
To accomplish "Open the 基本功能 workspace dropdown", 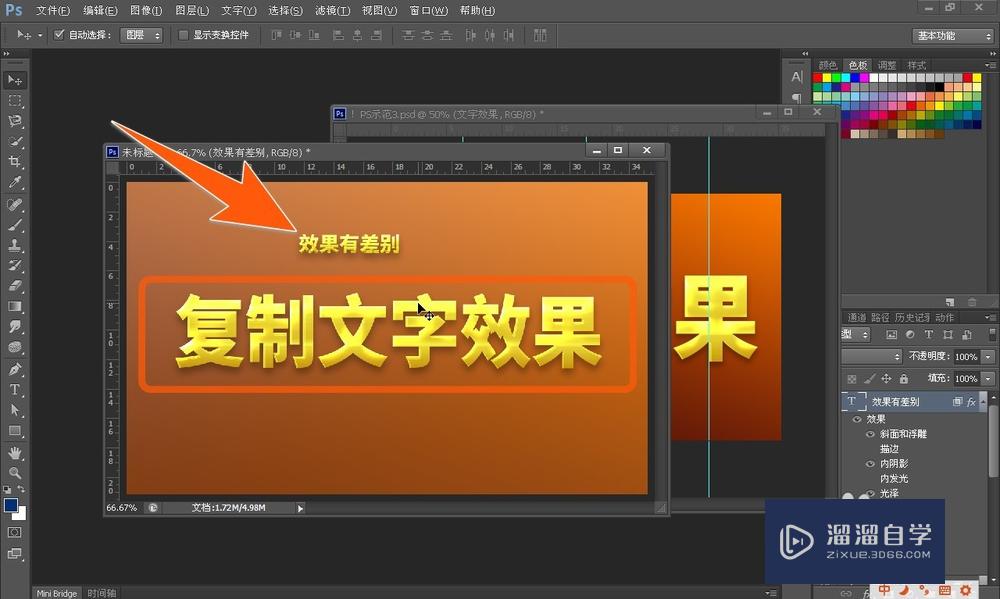I will point(952,36).
